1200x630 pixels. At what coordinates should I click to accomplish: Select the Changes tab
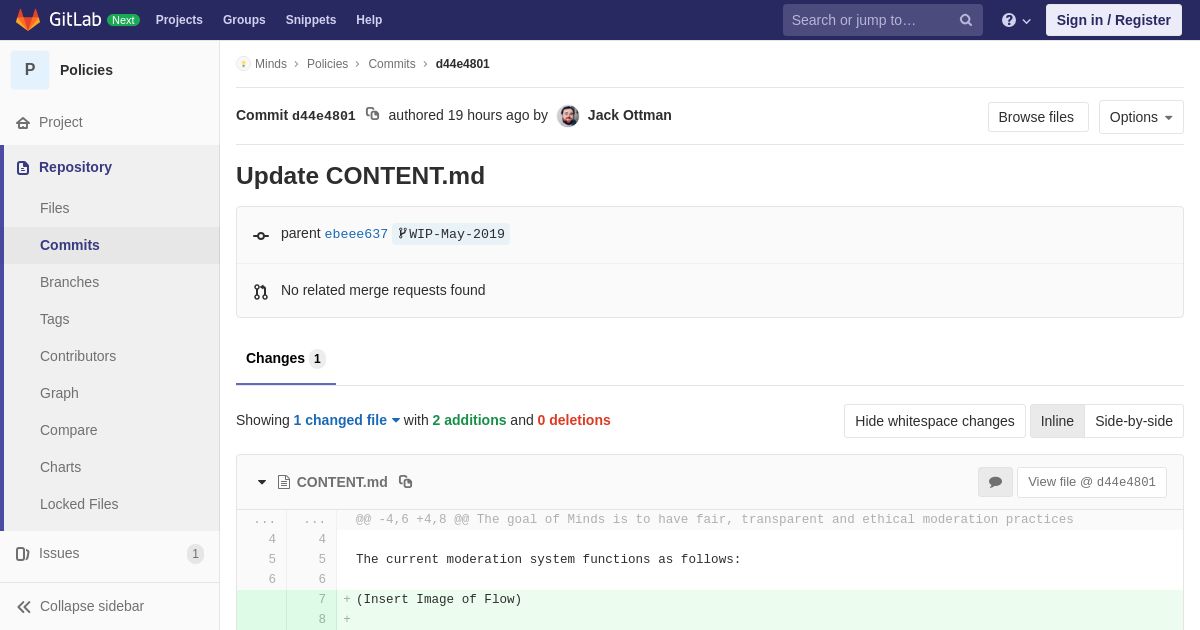pyautogui.click(x=286, y=359)
